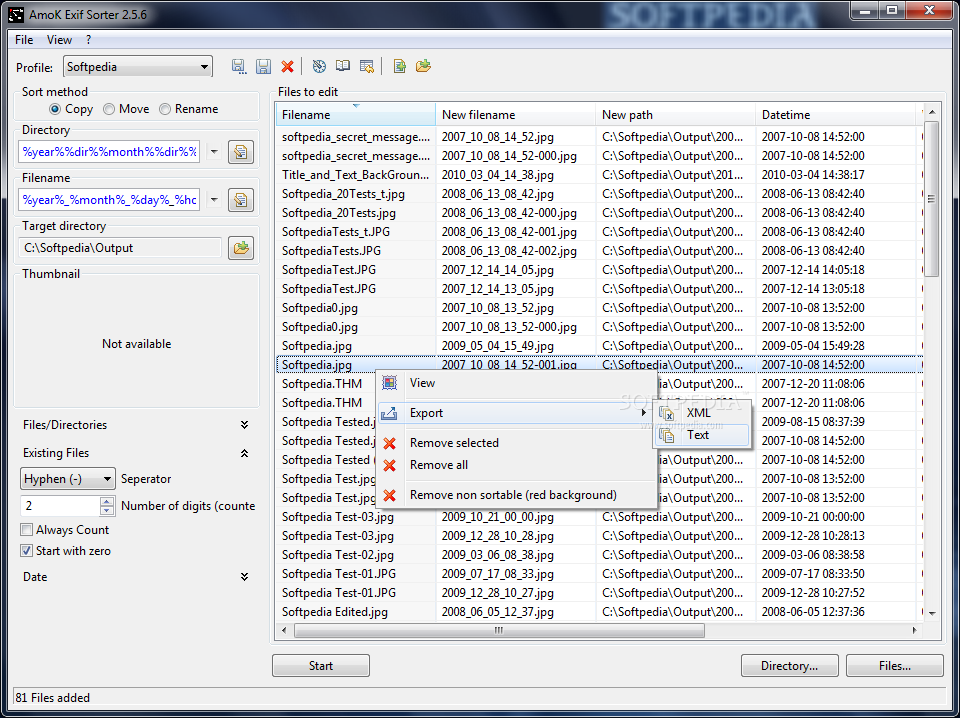Image resolution: width=960 pixels, height=718 pixels.
Task: Click the Directory pattern input field
Action: (x=110, y=152)
